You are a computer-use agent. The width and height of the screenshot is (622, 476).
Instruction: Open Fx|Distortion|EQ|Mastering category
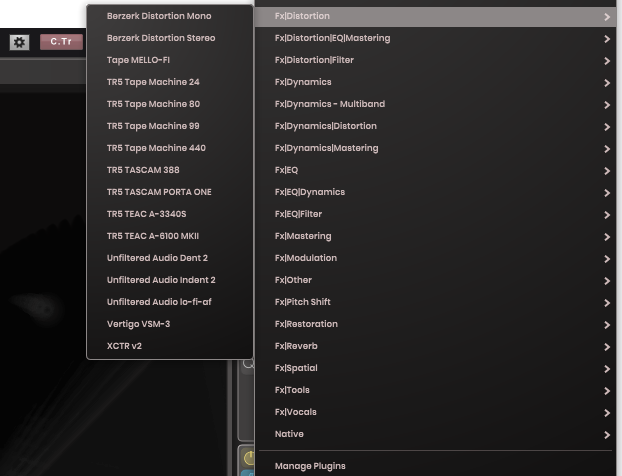point(436,38)
